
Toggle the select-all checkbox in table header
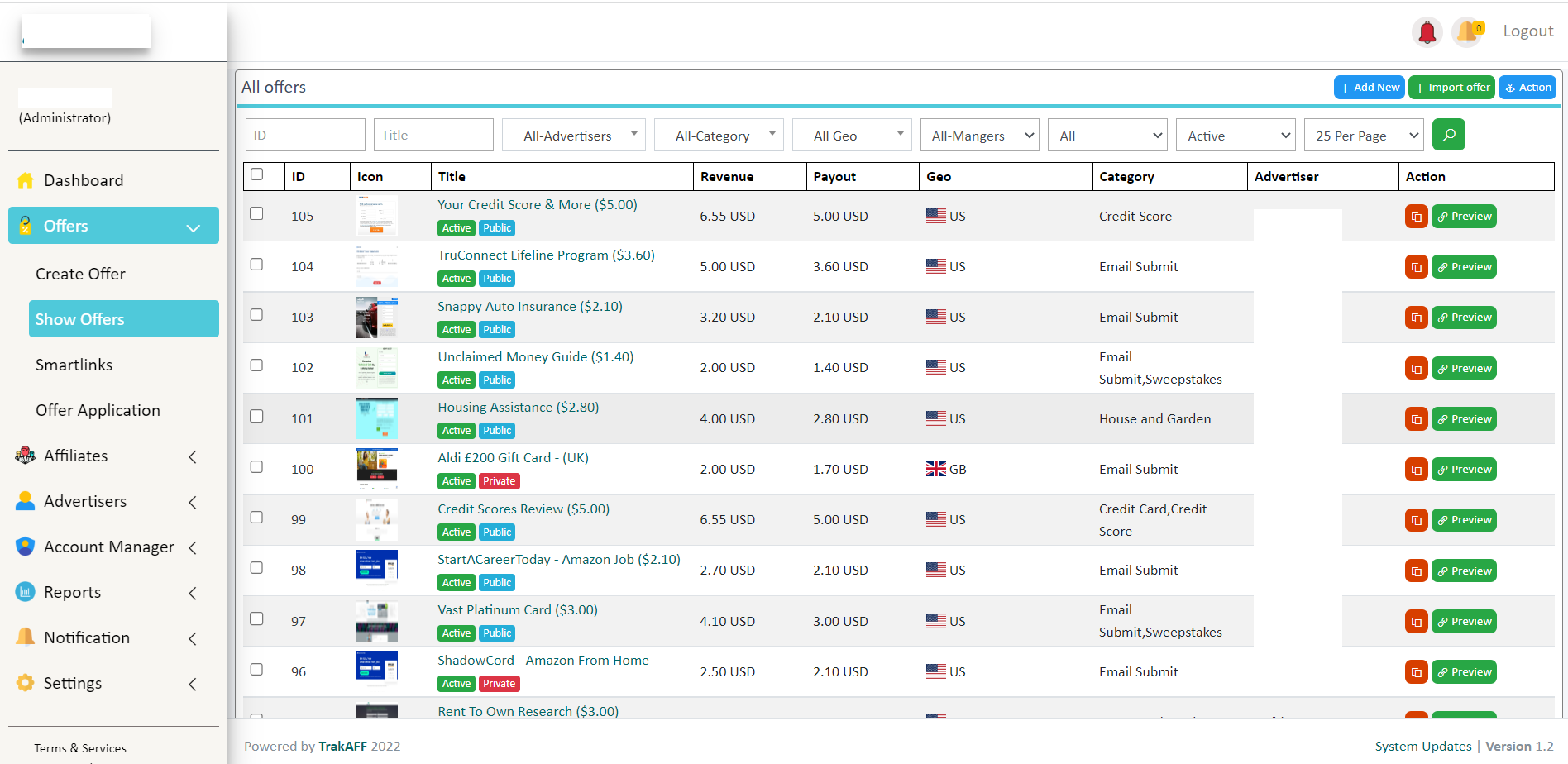pyautogui.click(x=257, y=174)
